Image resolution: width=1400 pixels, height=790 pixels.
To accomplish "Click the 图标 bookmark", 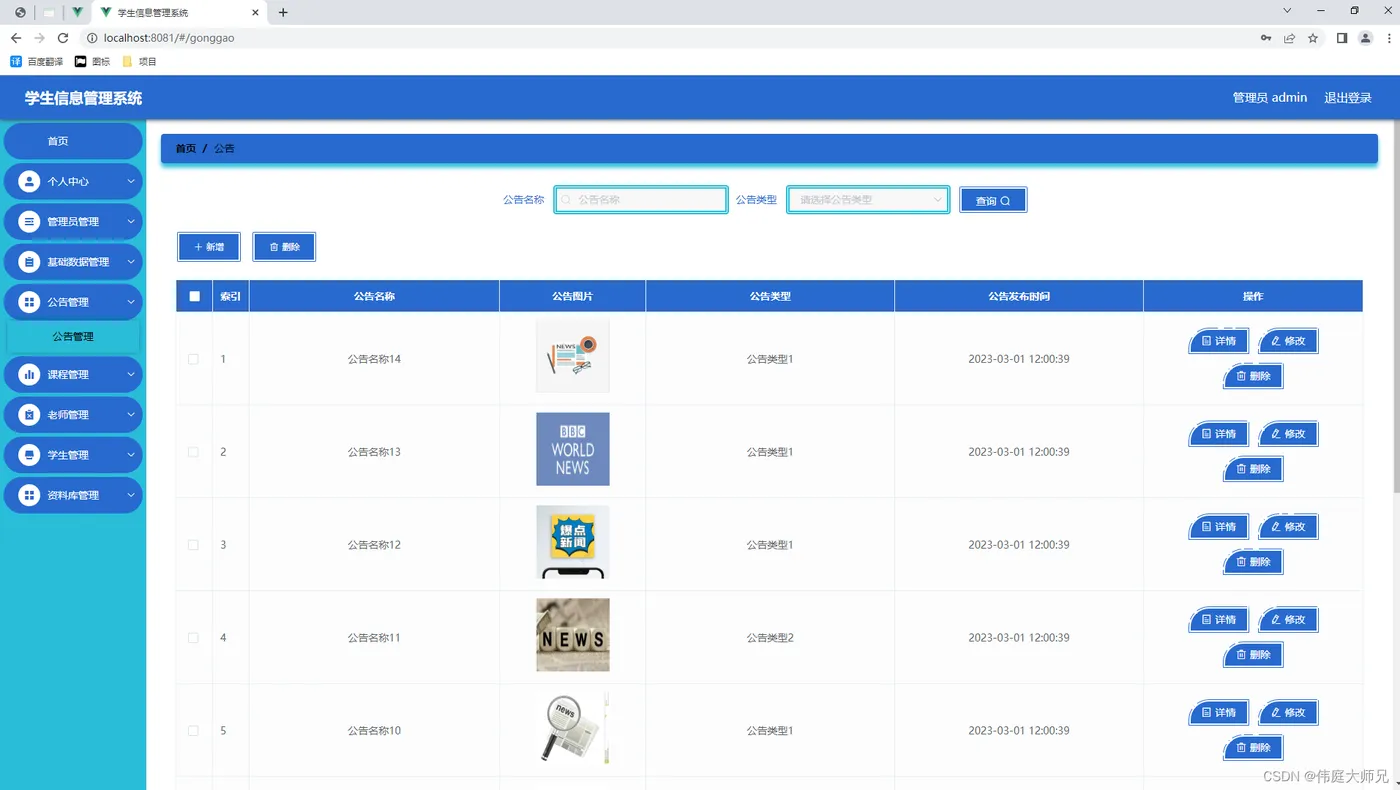I will click(x=93, y=62).
